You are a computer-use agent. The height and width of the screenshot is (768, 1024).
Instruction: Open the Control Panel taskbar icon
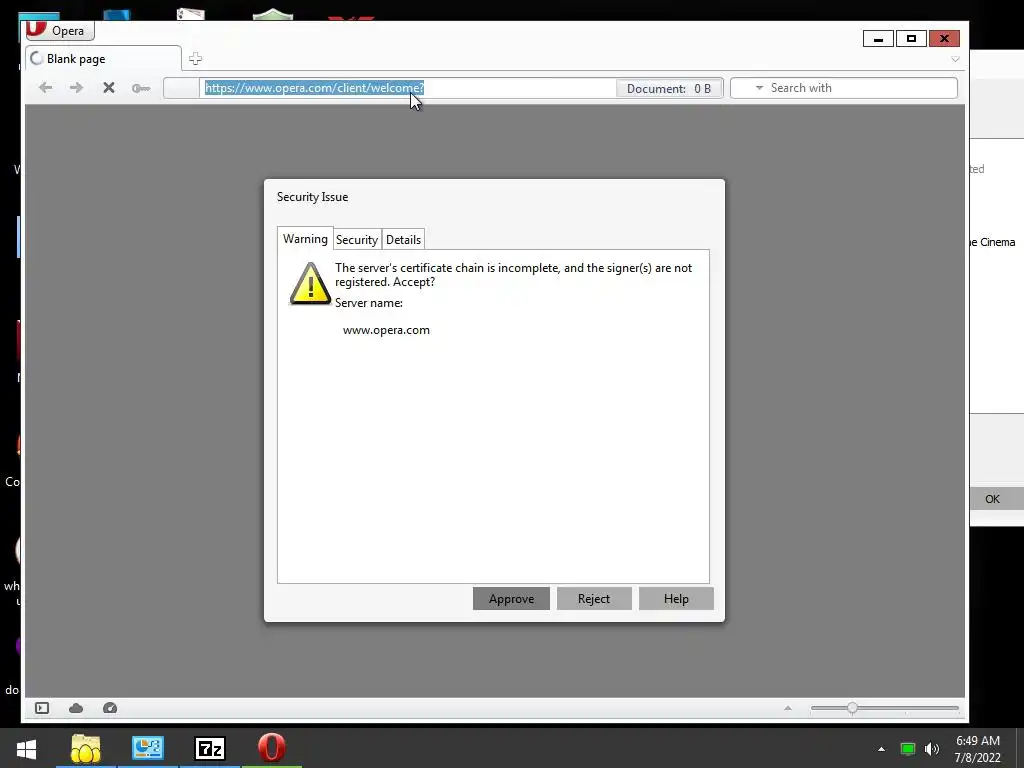click(148, 748)
